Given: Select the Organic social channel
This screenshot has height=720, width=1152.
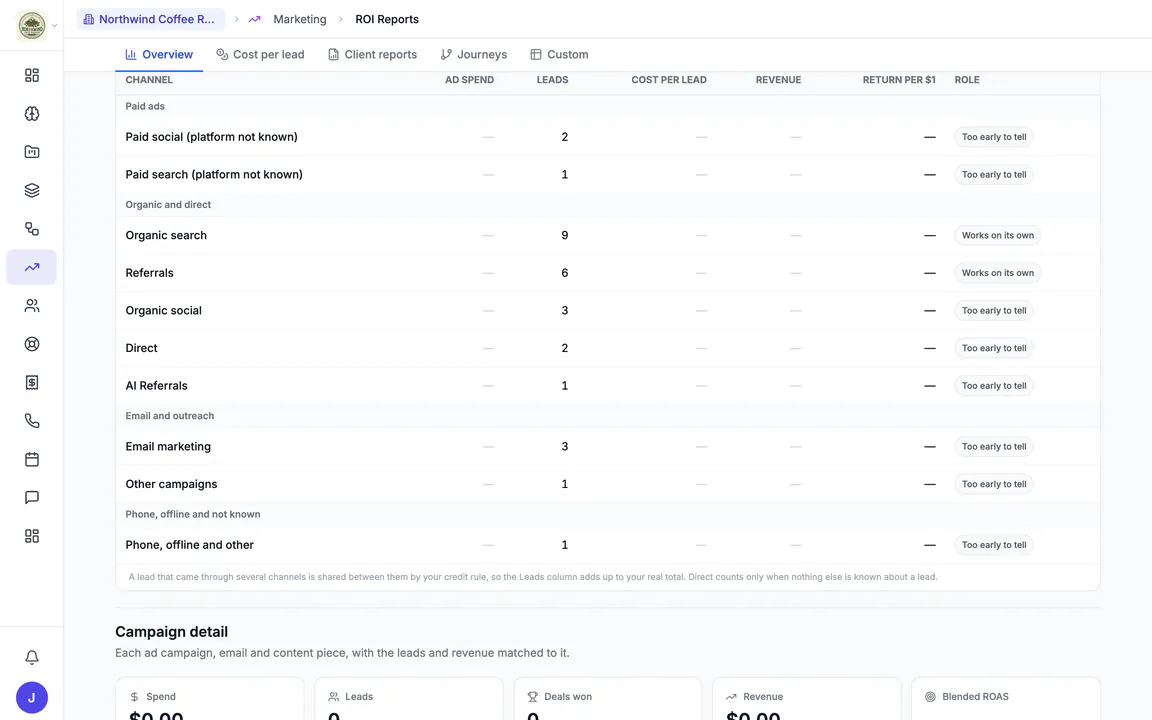Looking at the screenshot, I should [x=163, y=310].
